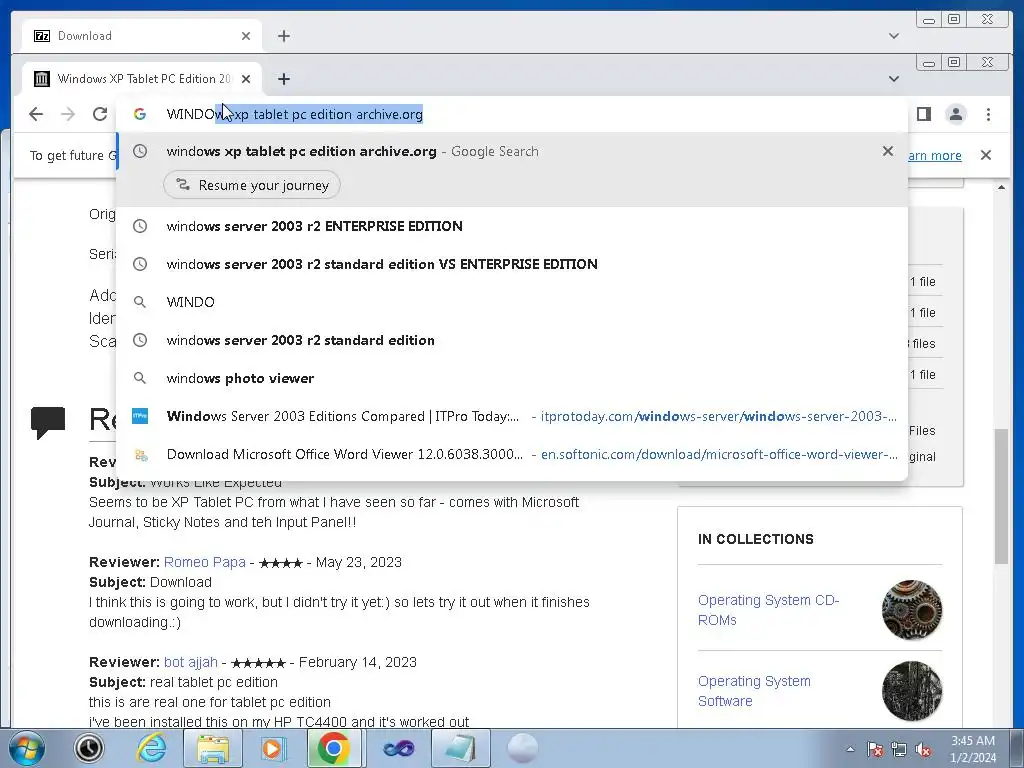Screen dimensions: 1024x768
Task: Open Operating System Software collection
Action: pos(754,691)
